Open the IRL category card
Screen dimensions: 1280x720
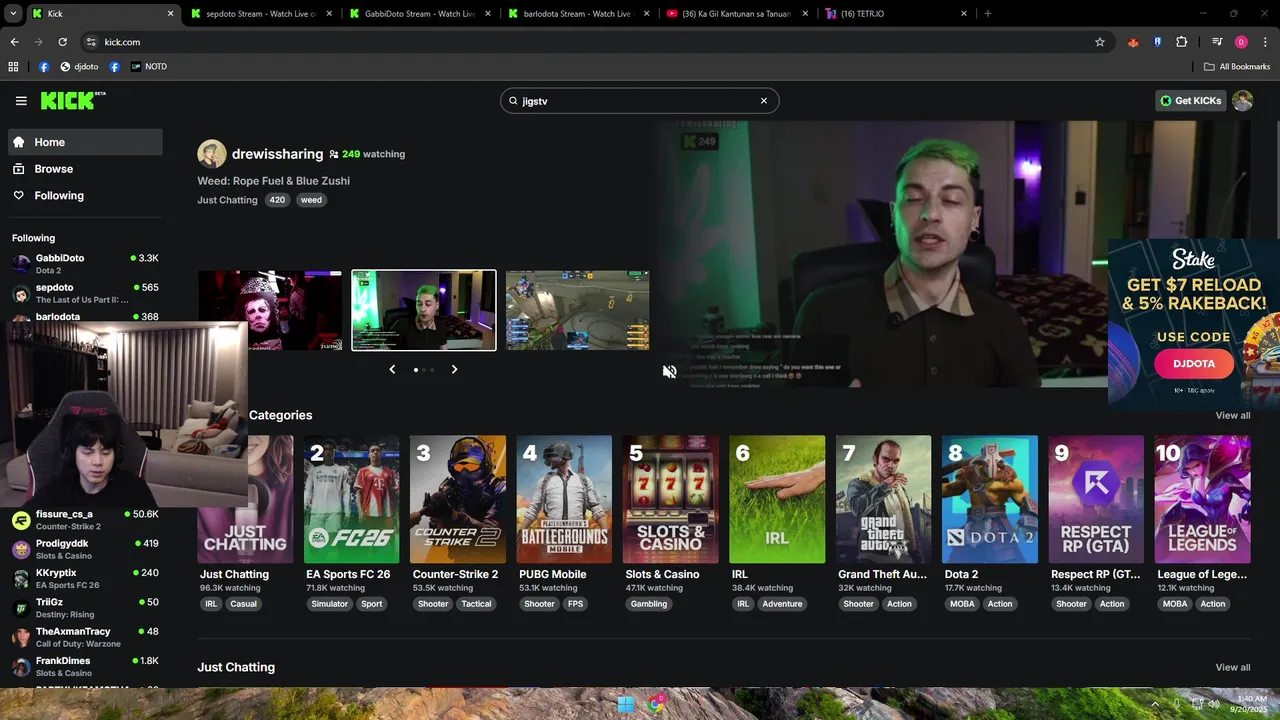(x=777, y=499)
